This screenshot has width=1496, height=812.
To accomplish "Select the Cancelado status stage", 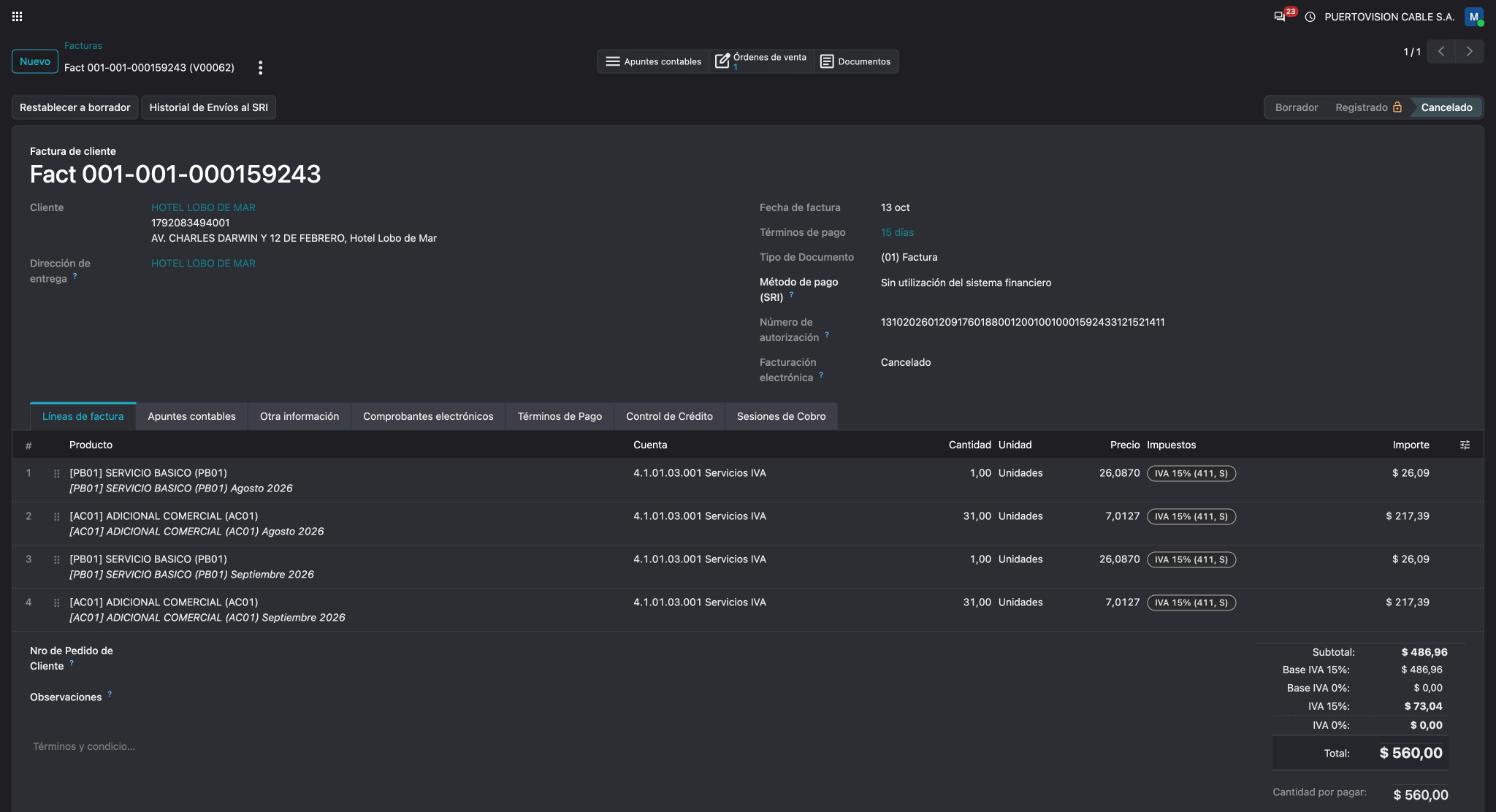I will coord(1446,108).
